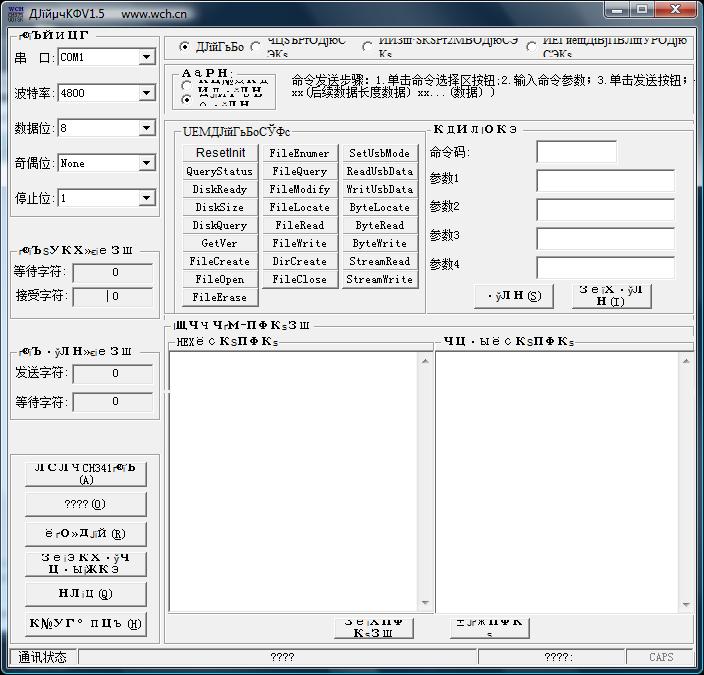Choose the lower selected radio in the small group box

tap(186, 100)
